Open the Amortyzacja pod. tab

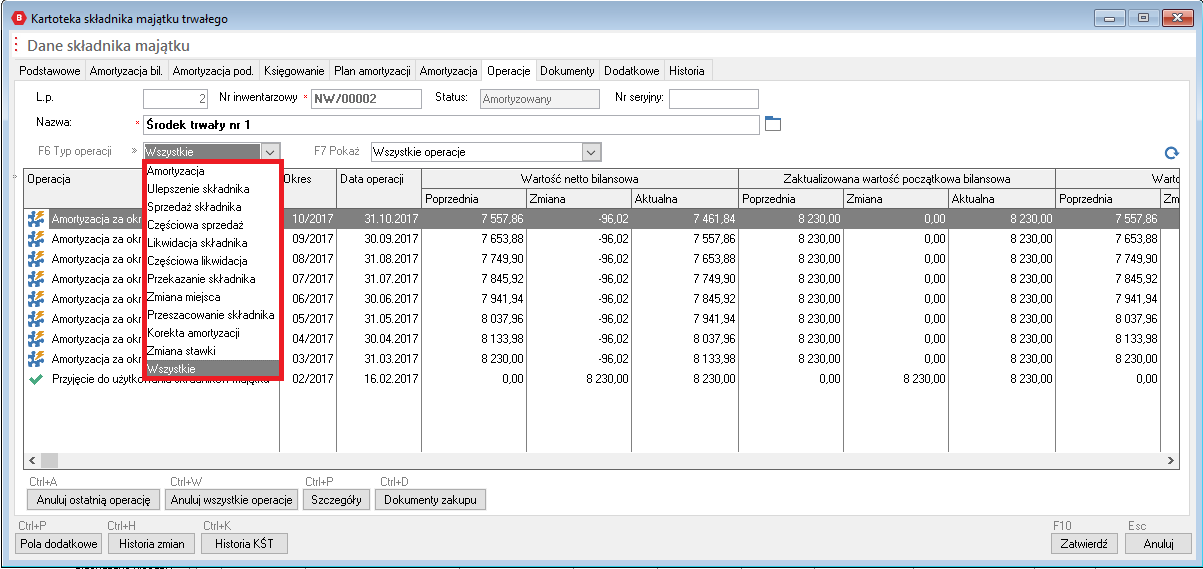click(213, 71)
